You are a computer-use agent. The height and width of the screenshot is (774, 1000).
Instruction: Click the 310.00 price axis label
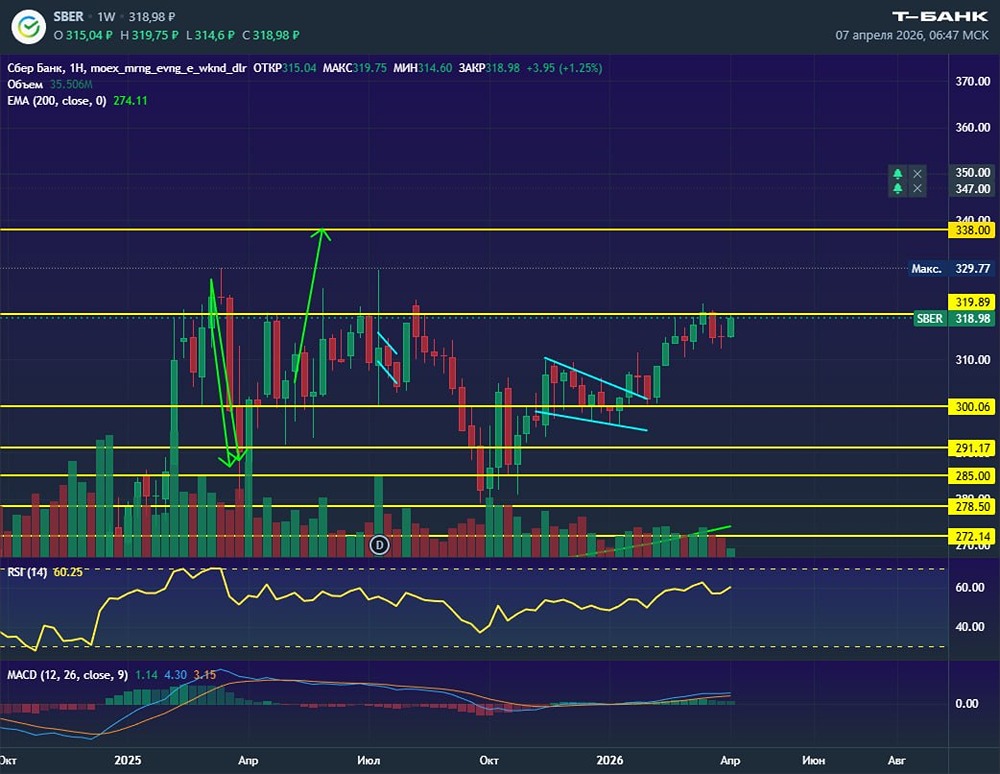[x=973, y=360]
